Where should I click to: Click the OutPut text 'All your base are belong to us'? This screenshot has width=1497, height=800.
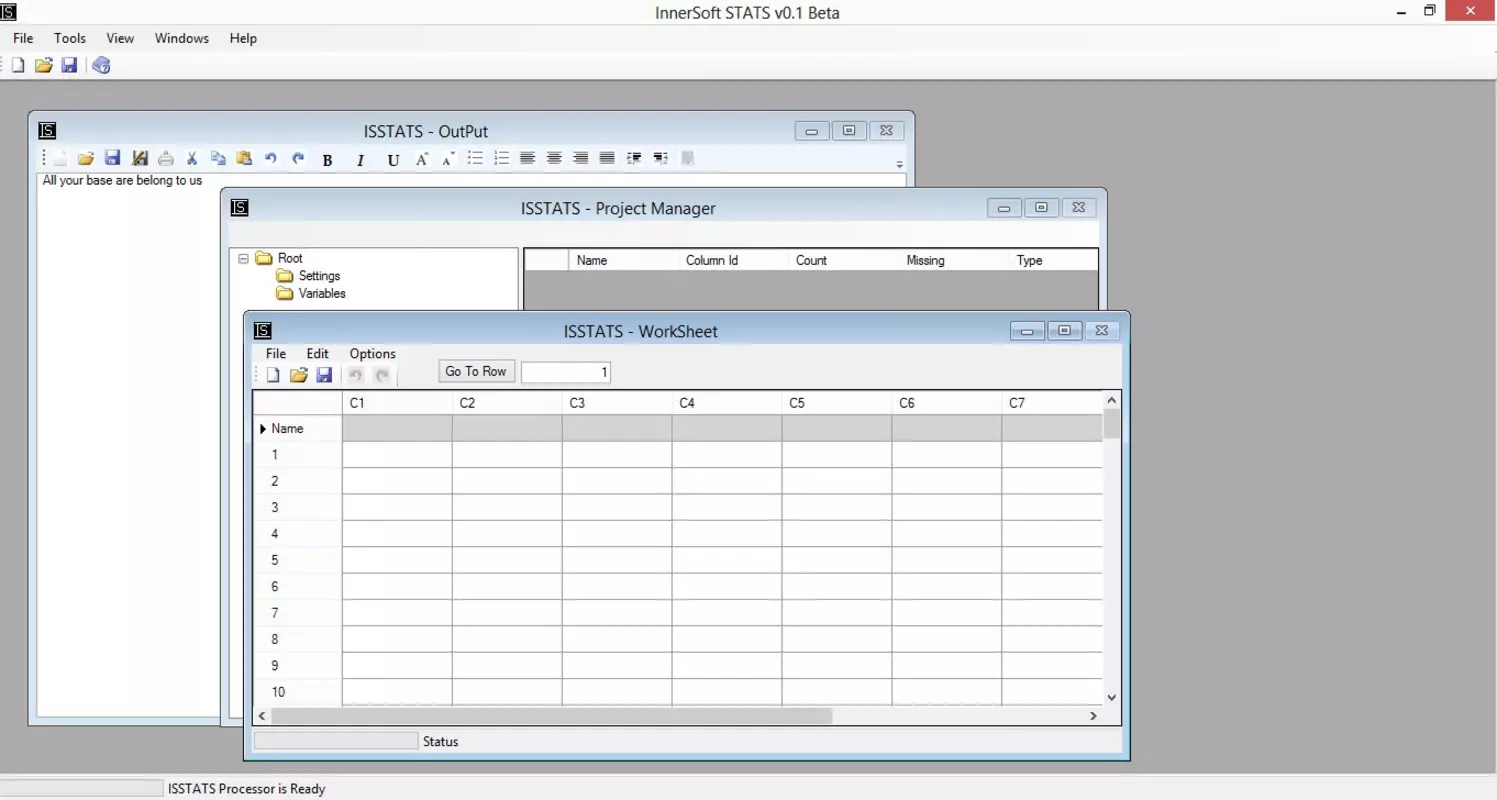point(122,181)
